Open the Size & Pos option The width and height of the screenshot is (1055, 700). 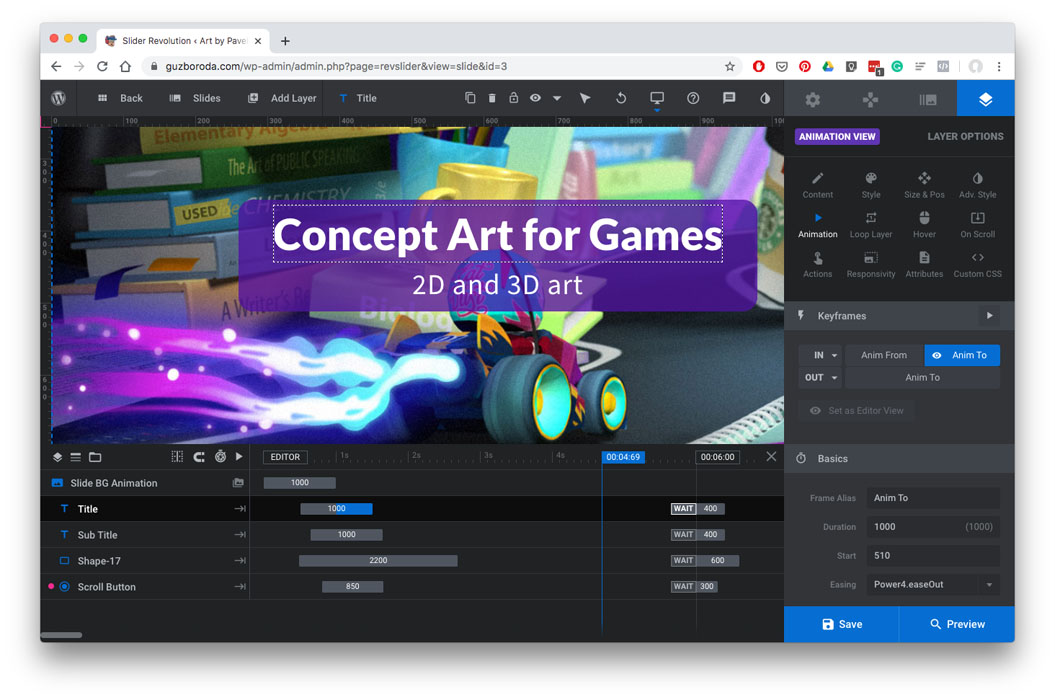point(924,185)
